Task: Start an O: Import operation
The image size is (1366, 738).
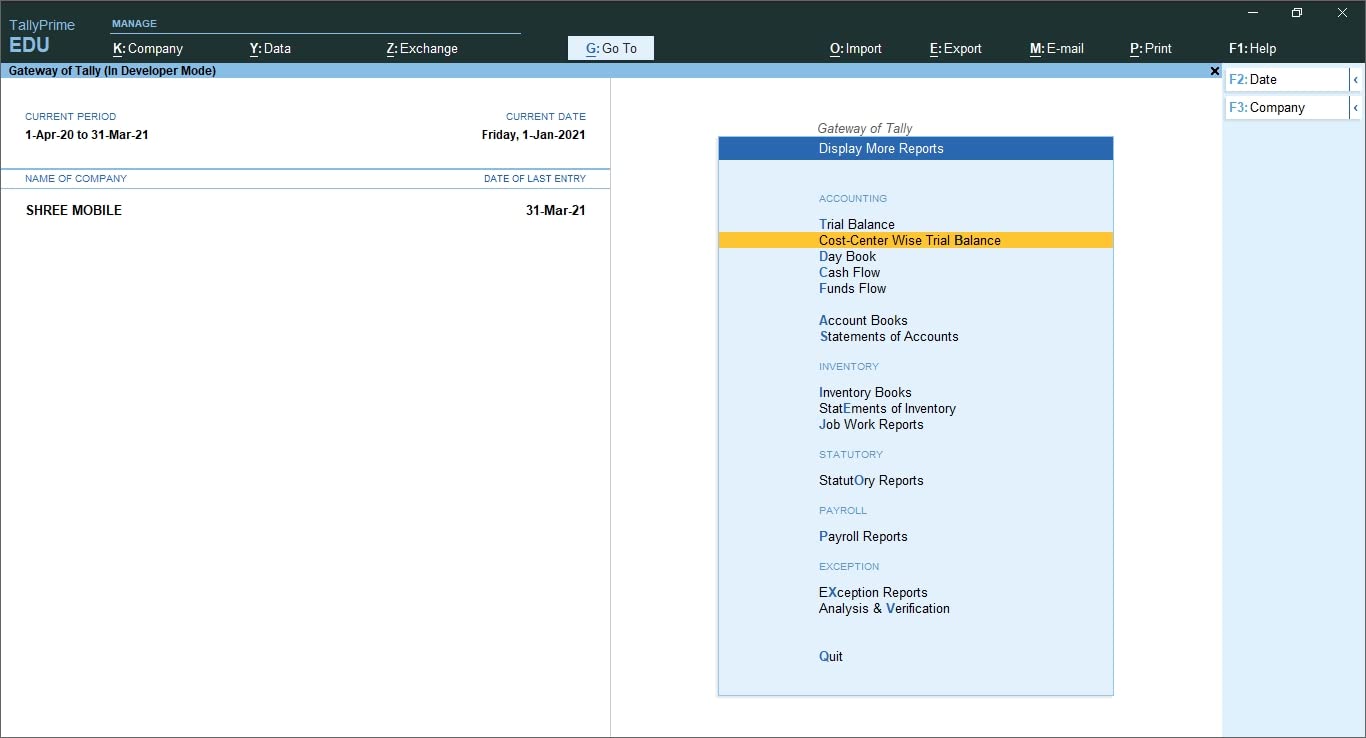Action: 855,47
